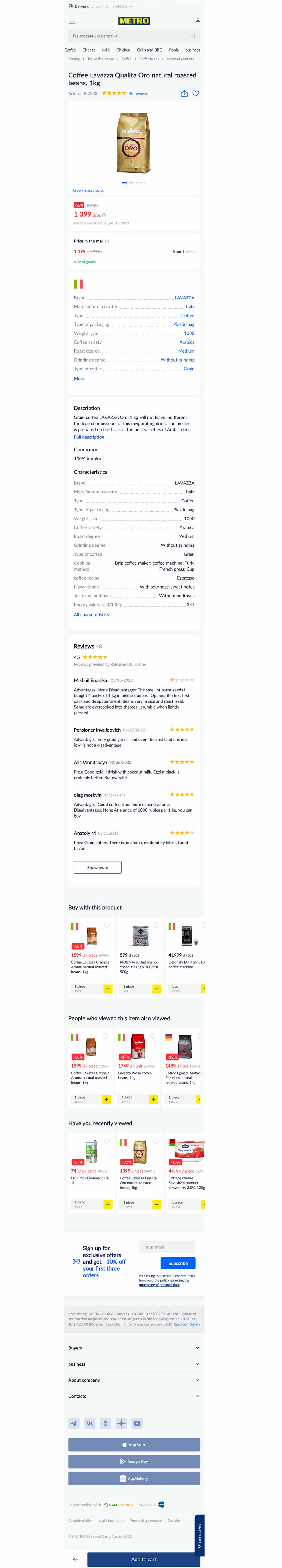Share this Lavazza product

pyautogui.click(x=184, y=94)
